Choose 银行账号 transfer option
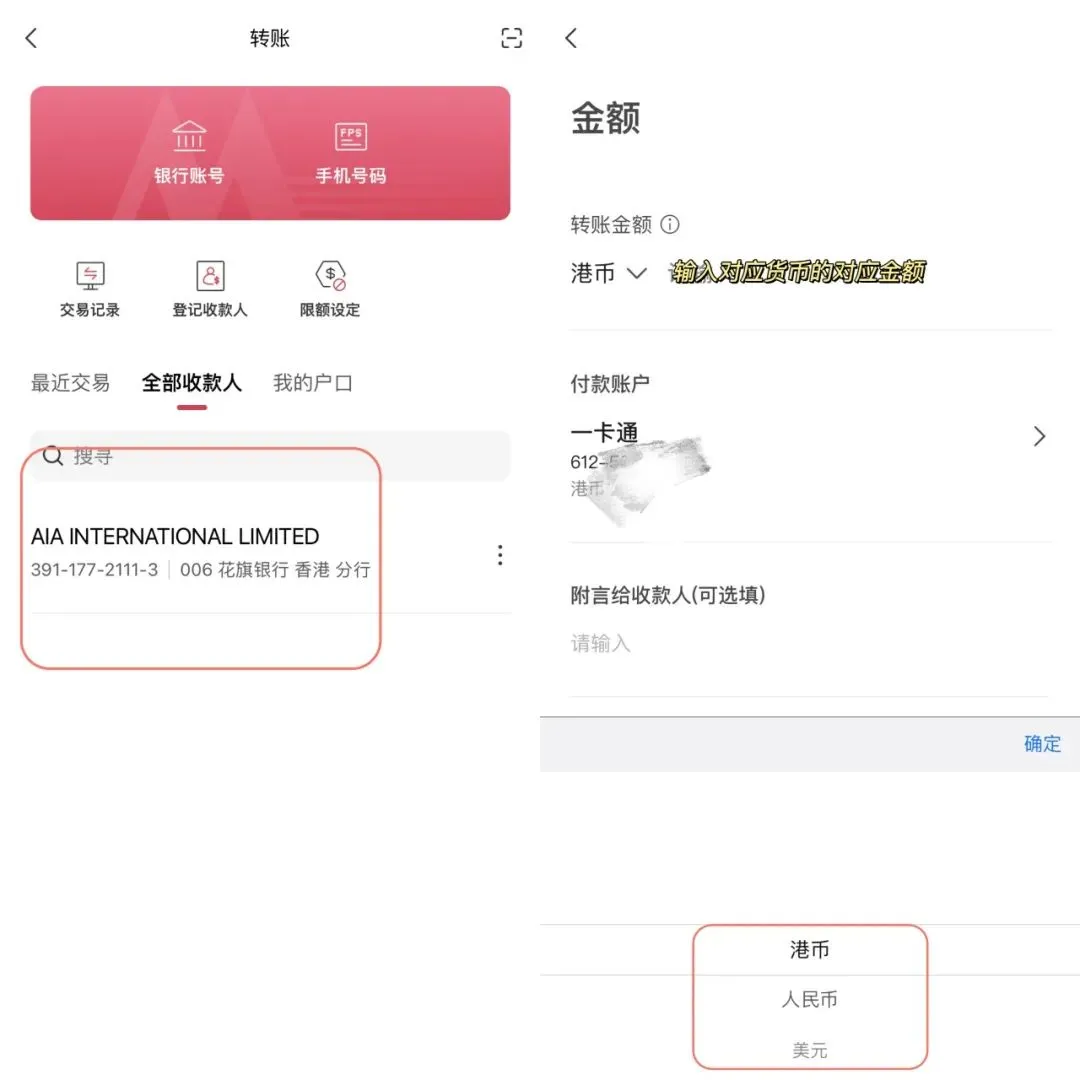This screenshot has height=1080, width=1080. click(x=189, y=153)
